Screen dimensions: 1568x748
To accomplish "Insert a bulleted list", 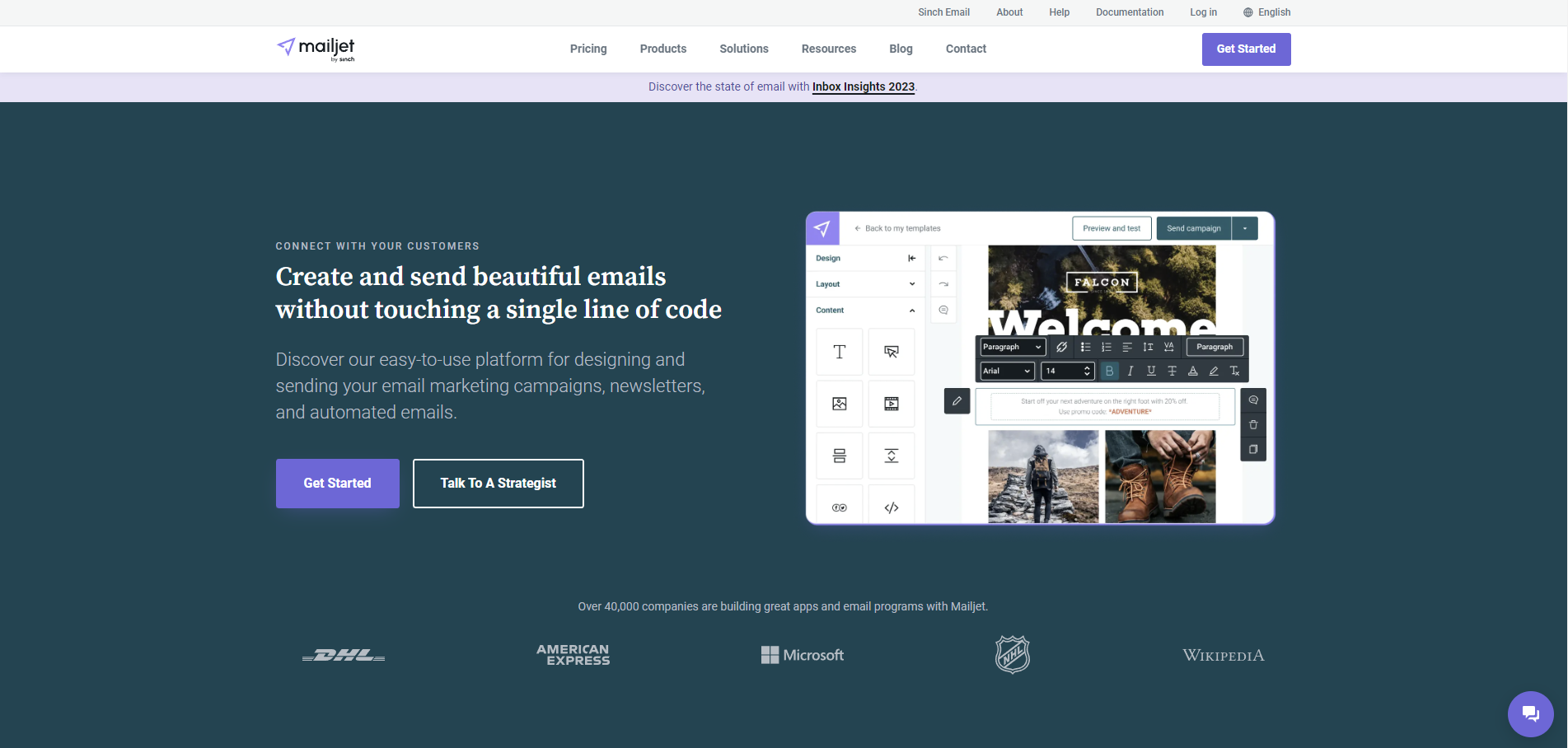I will tap(1085, 347).
